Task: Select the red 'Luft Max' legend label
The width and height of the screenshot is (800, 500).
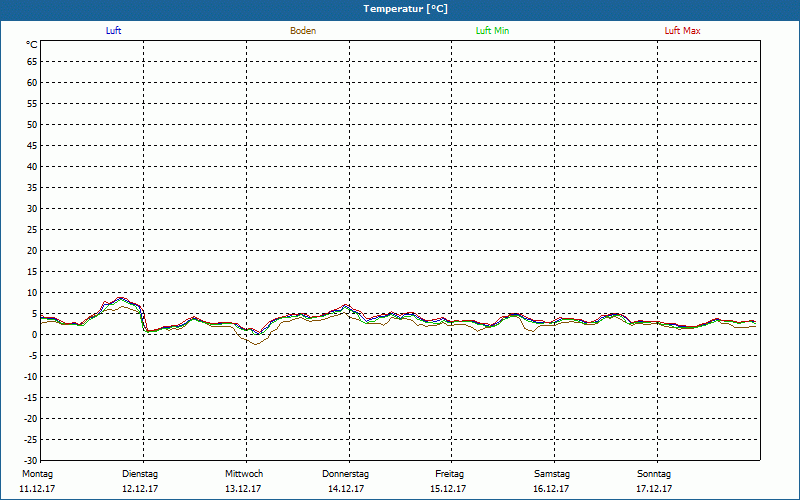Action: (x=682, y=31)
